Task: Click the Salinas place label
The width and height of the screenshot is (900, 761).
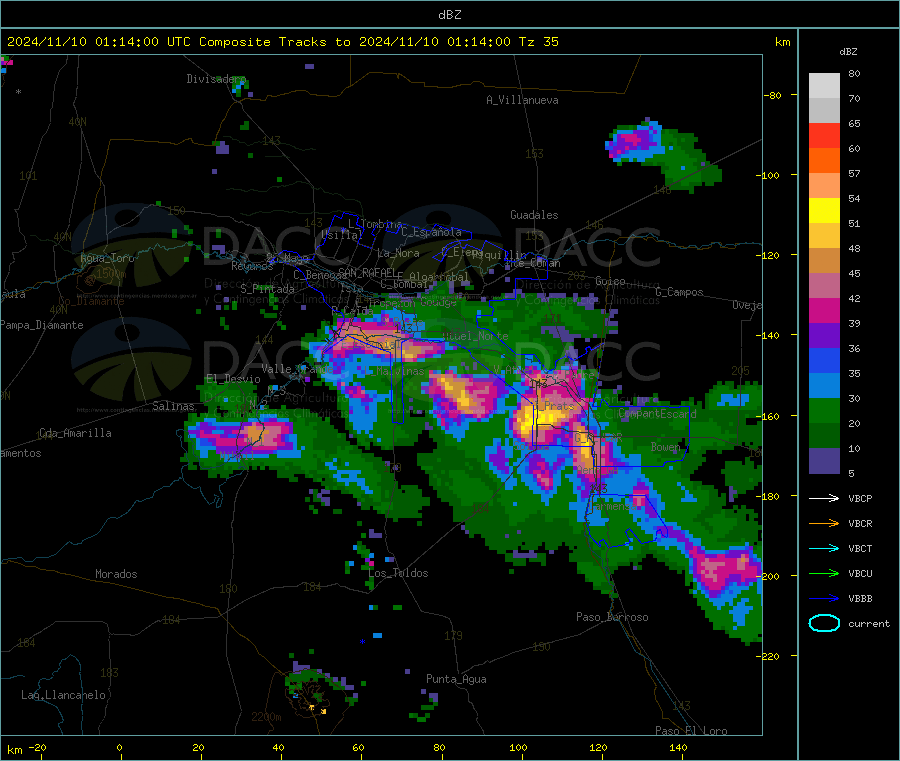Action: pyautogui.click(x=173, y=406)
